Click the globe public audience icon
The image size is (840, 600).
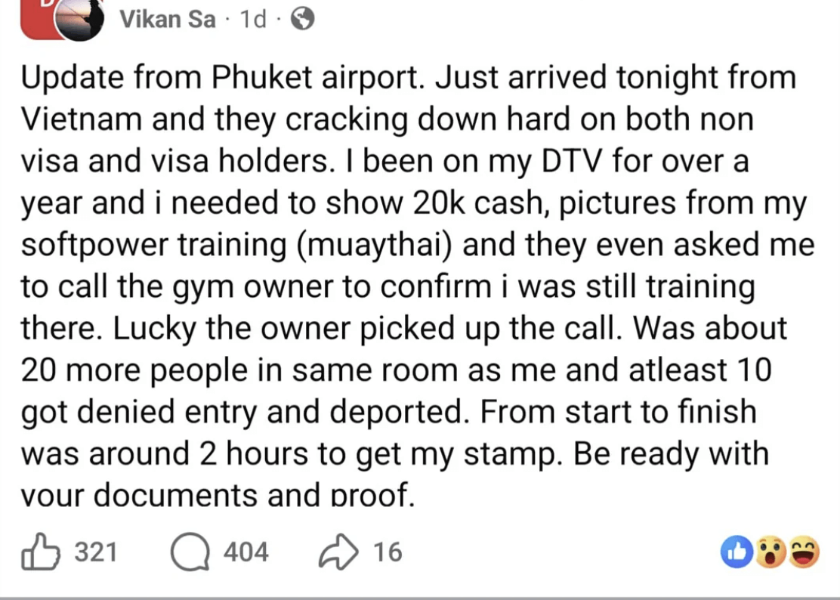coord(300,19)
